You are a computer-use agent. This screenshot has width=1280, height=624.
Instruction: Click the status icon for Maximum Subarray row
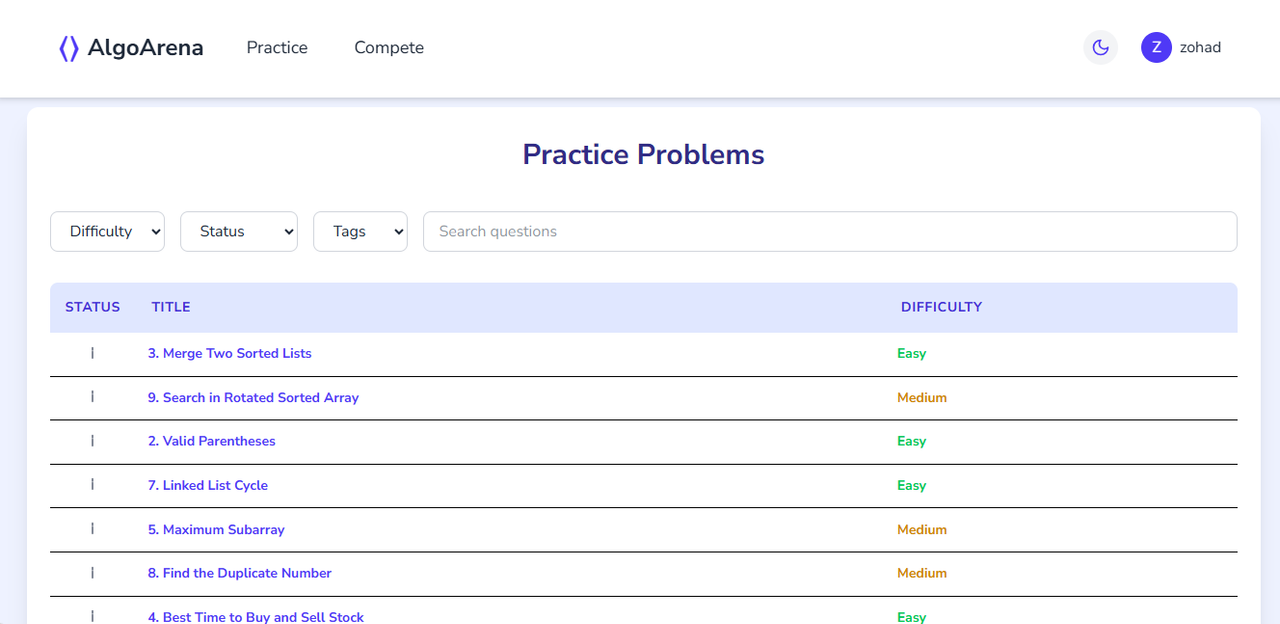coord(92,529)
